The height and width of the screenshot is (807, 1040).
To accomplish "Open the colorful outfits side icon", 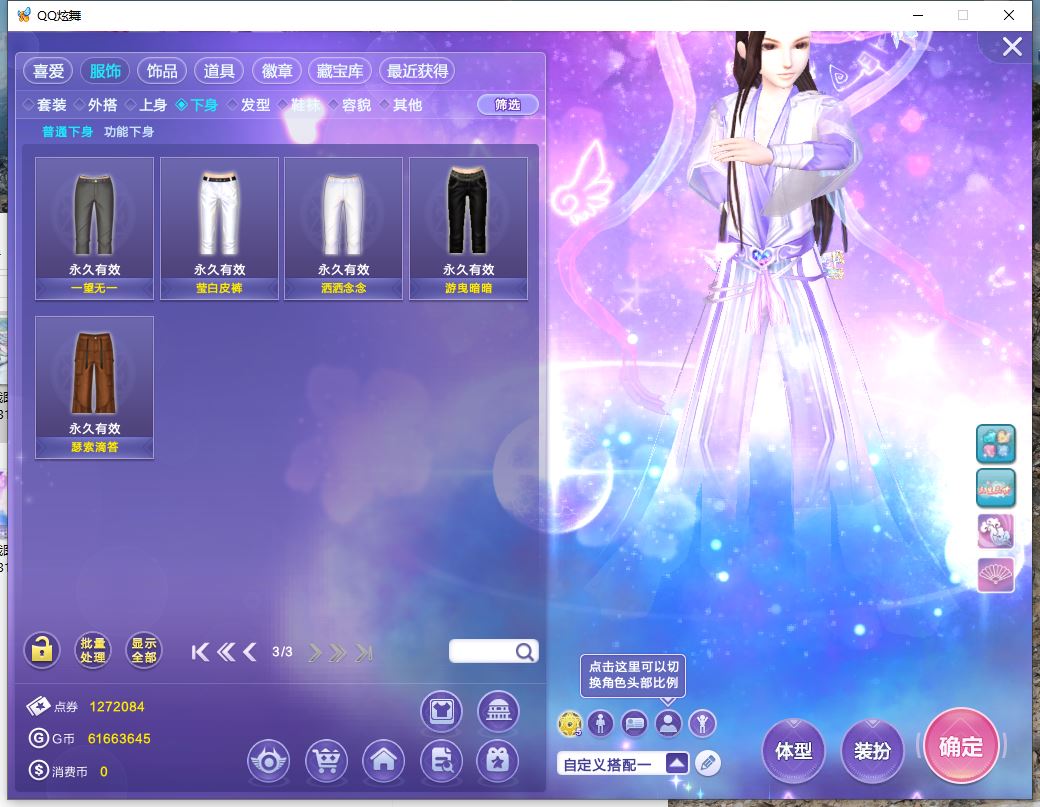I will 996,444.
